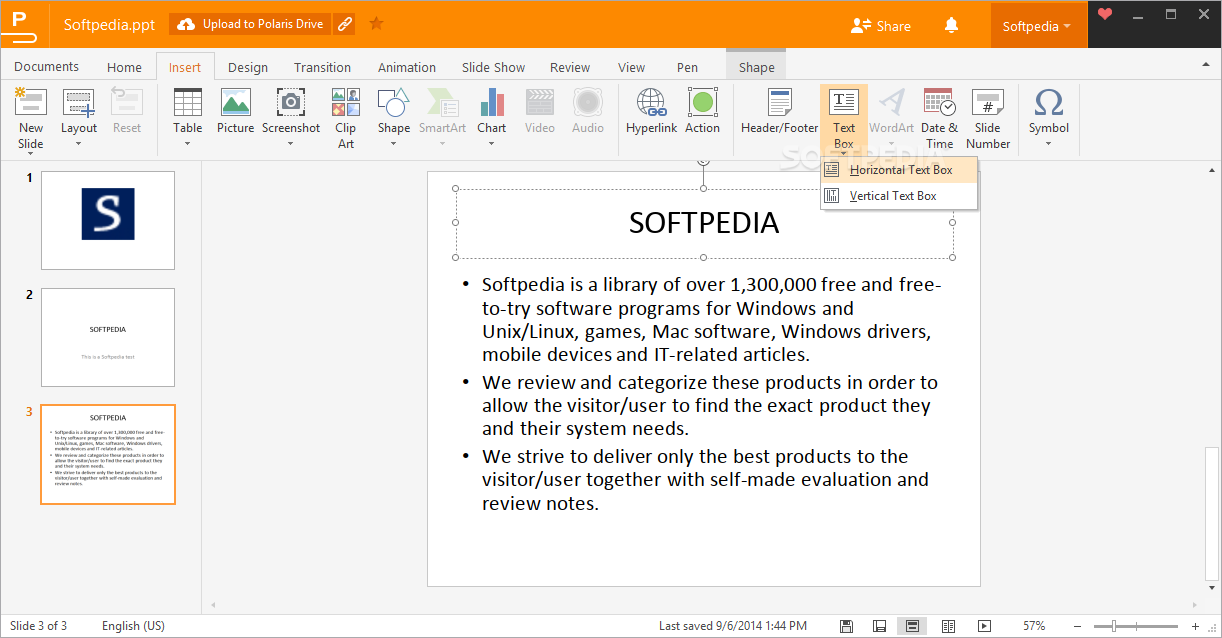Image resolution: width=1222 pixels, height=638 pixels.
Task: Switch to the Animation tab
Action: click(x=407, y=67)
